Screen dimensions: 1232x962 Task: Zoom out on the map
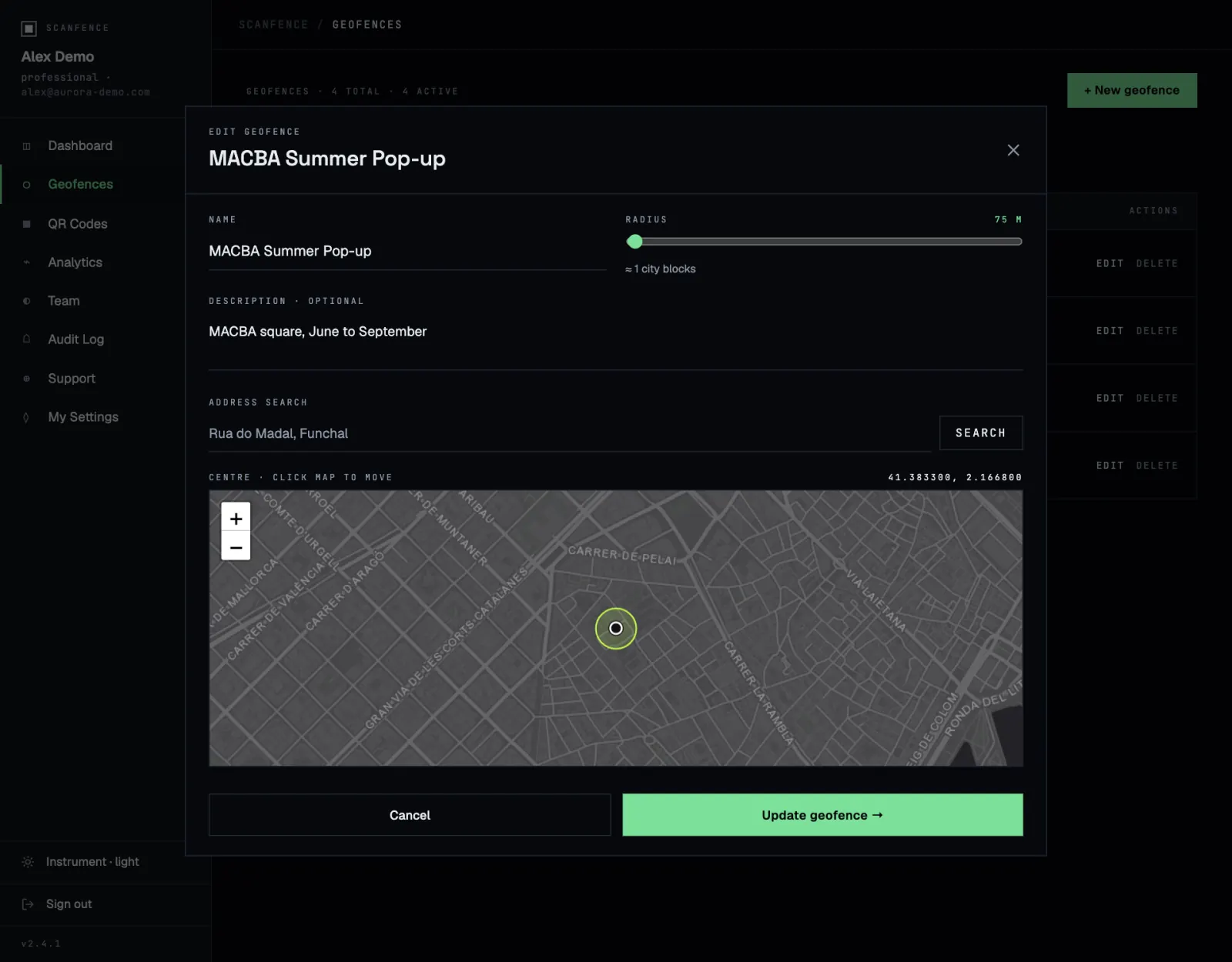pyautogui.click(x=236, y=547)
